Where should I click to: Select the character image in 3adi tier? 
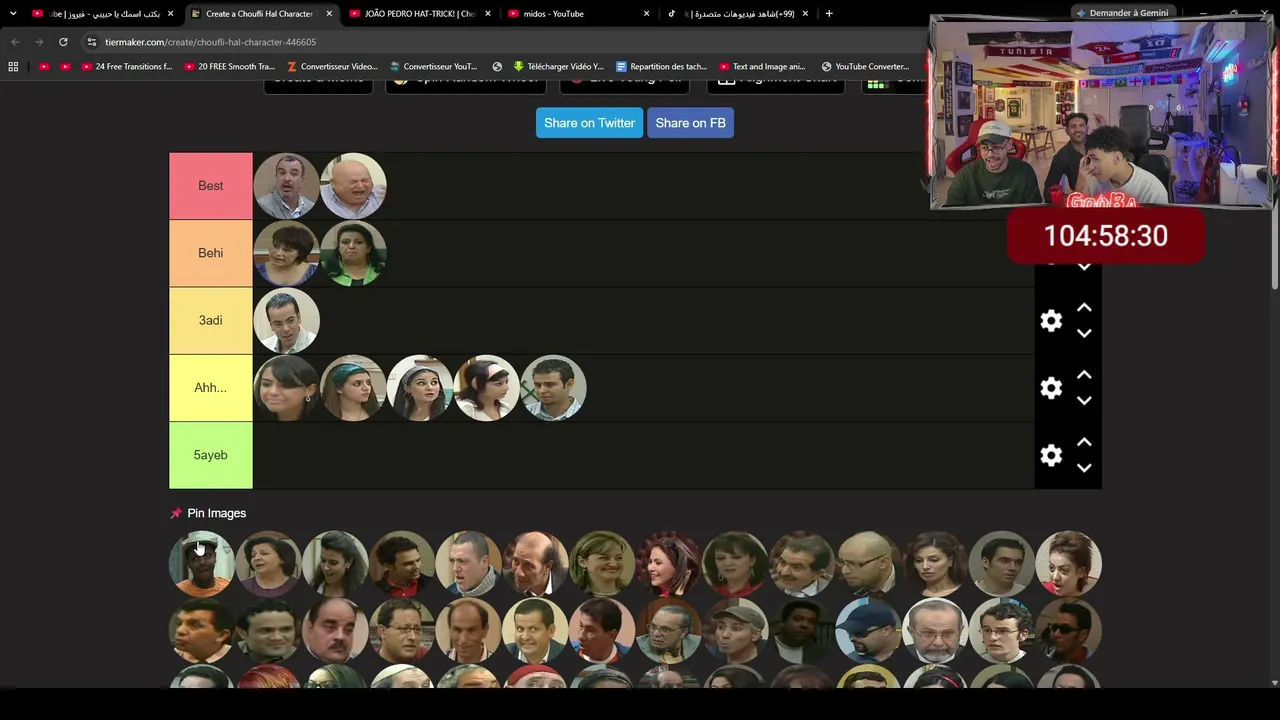point(287,321)
